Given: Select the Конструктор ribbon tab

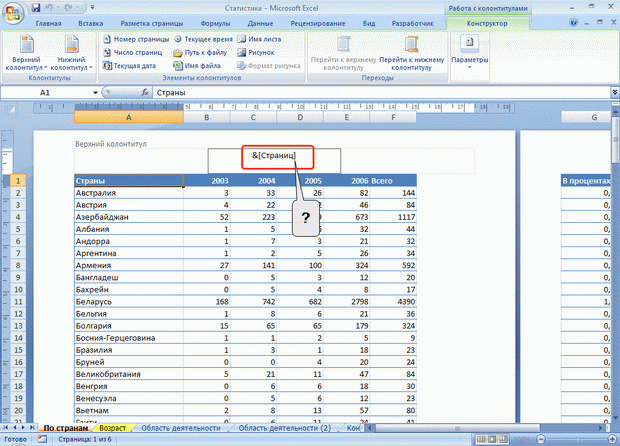Looking at the screenshot, I should point(487,24).
